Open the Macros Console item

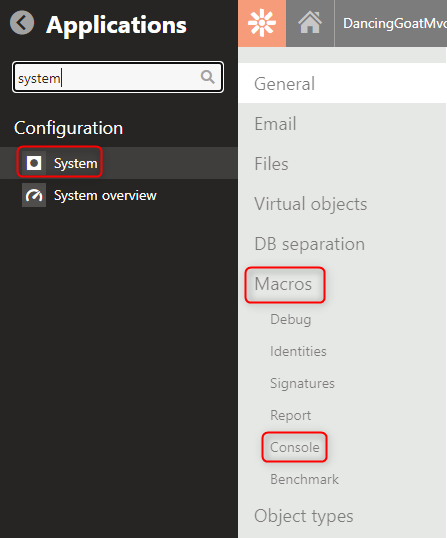pos(295,447)
